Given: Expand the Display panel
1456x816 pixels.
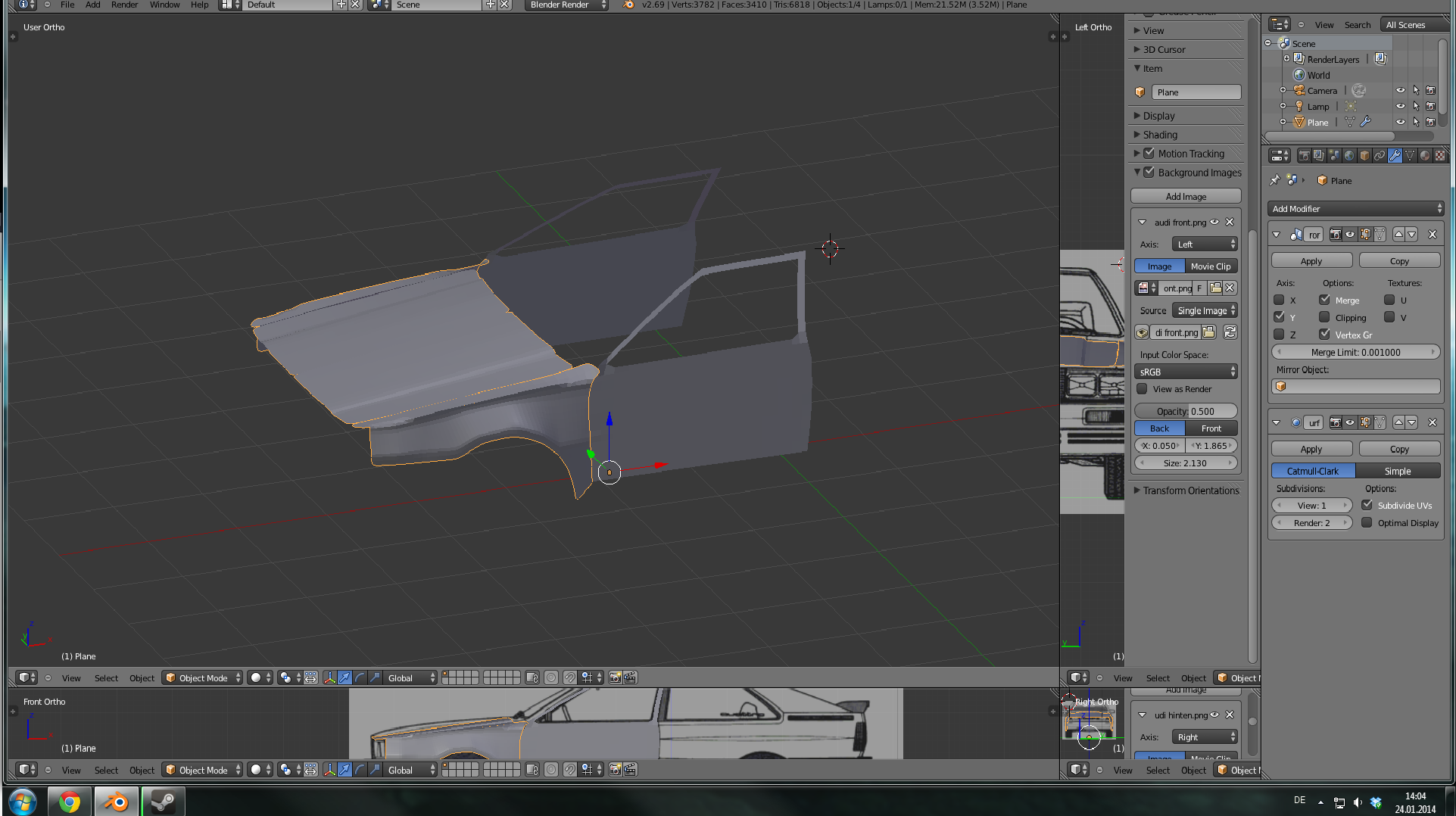Looking at the screenshot, I should click(1158, 116).
